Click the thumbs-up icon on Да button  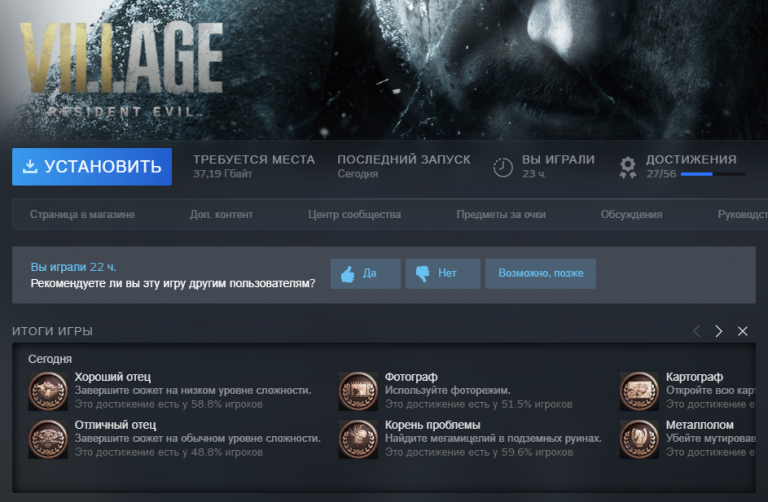348,274
